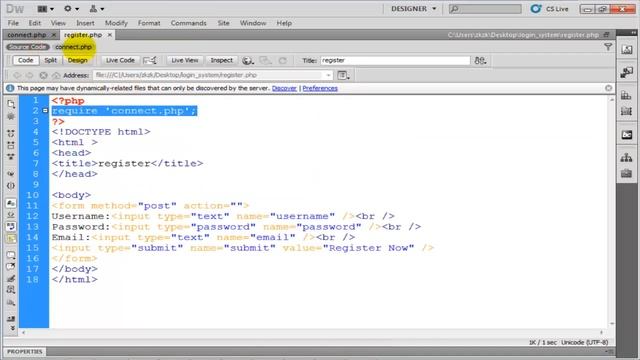
Task: Click the Discover link
Action: pos(284,88)
